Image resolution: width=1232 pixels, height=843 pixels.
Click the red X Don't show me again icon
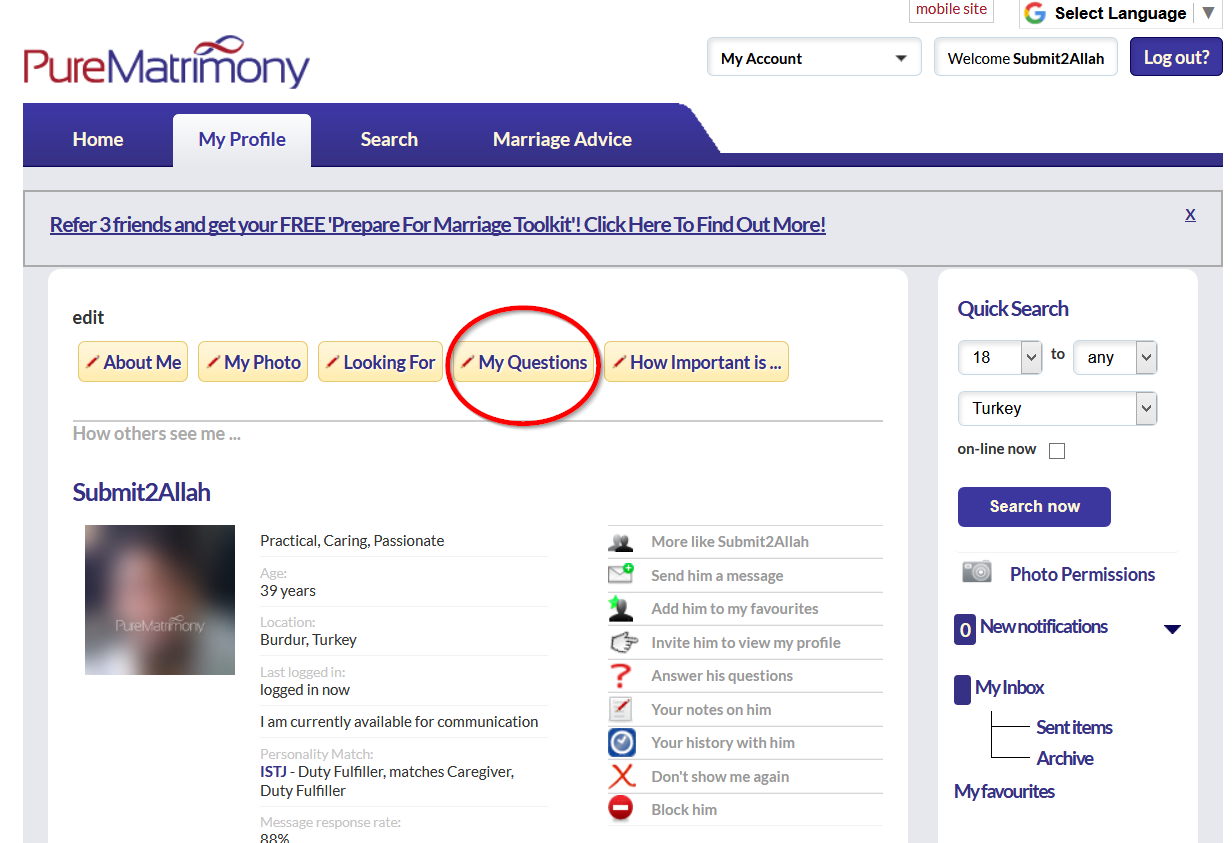[622, 776]
